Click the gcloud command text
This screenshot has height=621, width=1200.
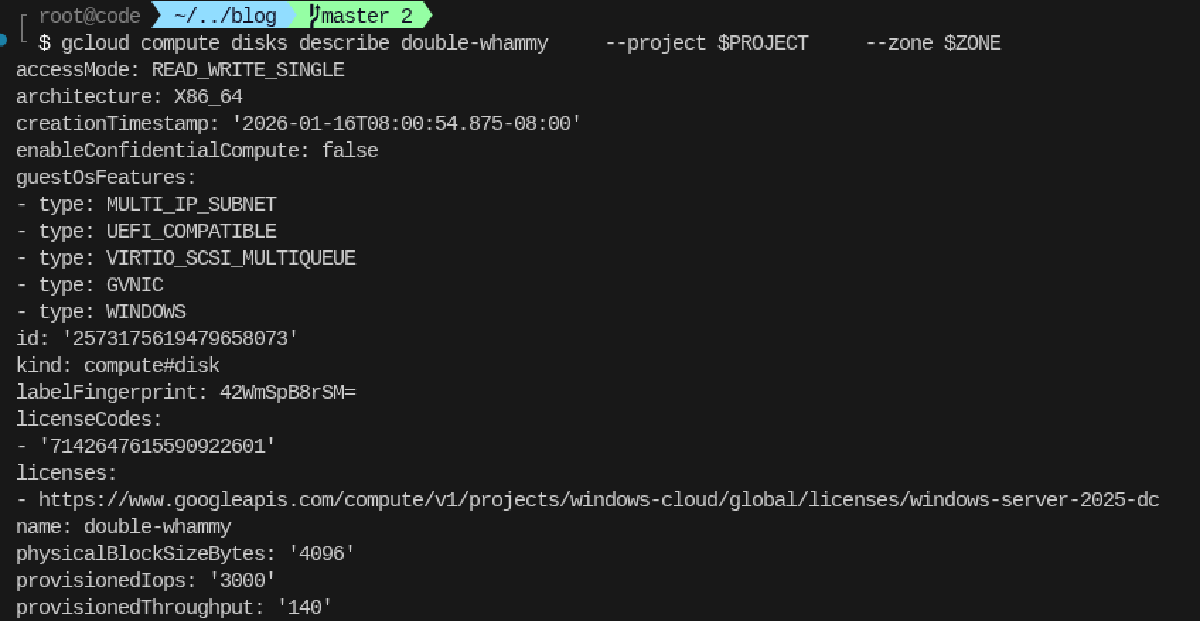pyautogui.click(x=95, y=43)
